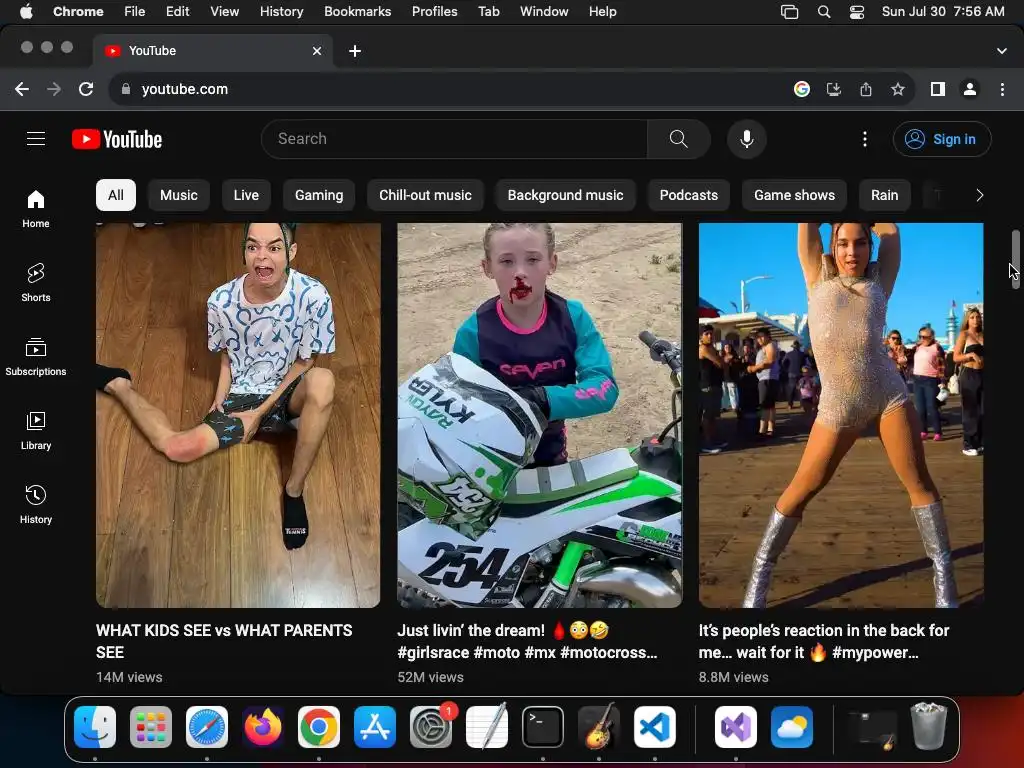Open the View menu in menu bar

224,12
